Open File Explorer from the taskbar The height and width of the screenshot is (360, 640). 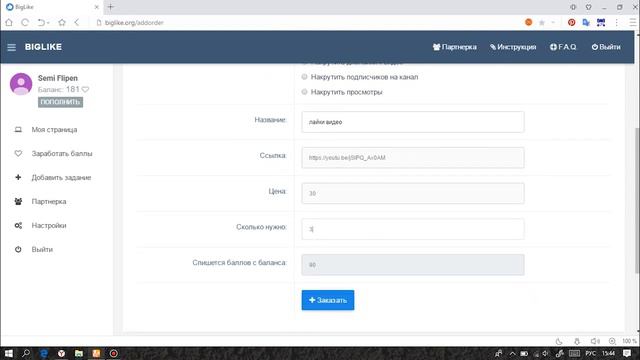(x=79, y=353)
